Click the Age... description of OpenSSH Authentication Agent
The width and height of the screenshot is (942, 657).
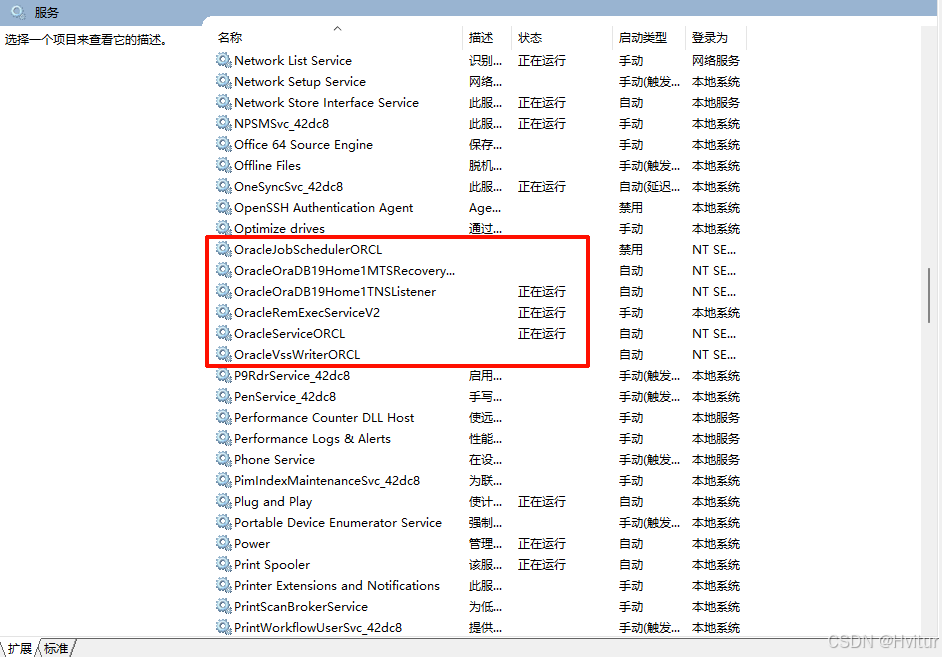tap(485, 208)
